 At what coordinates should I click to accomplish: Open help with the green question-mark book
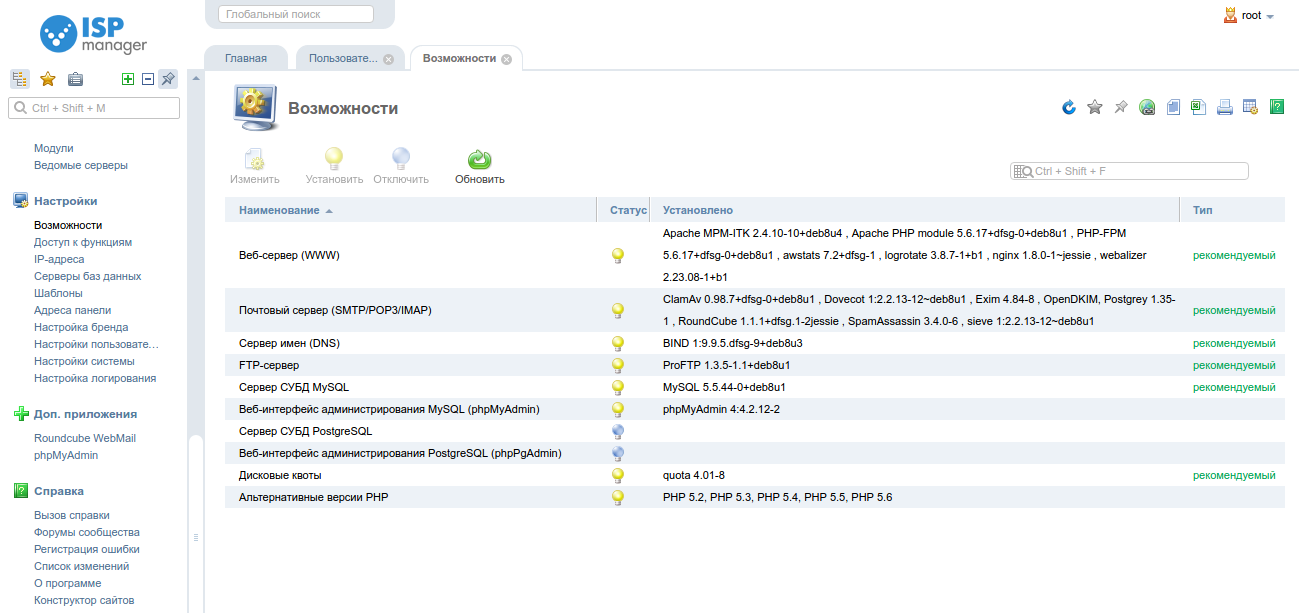1276,108
